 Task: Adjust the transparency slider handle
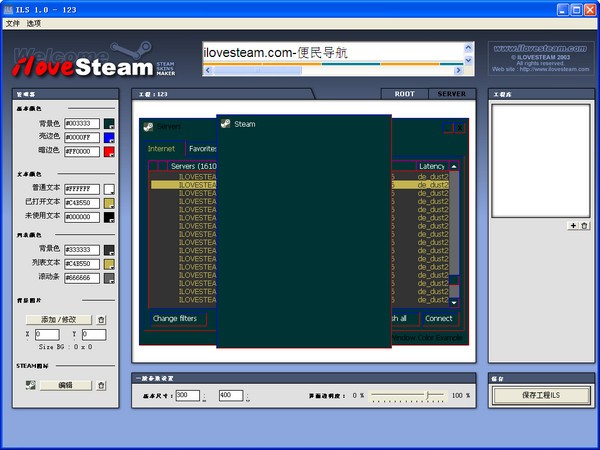(x=427, y=395)
